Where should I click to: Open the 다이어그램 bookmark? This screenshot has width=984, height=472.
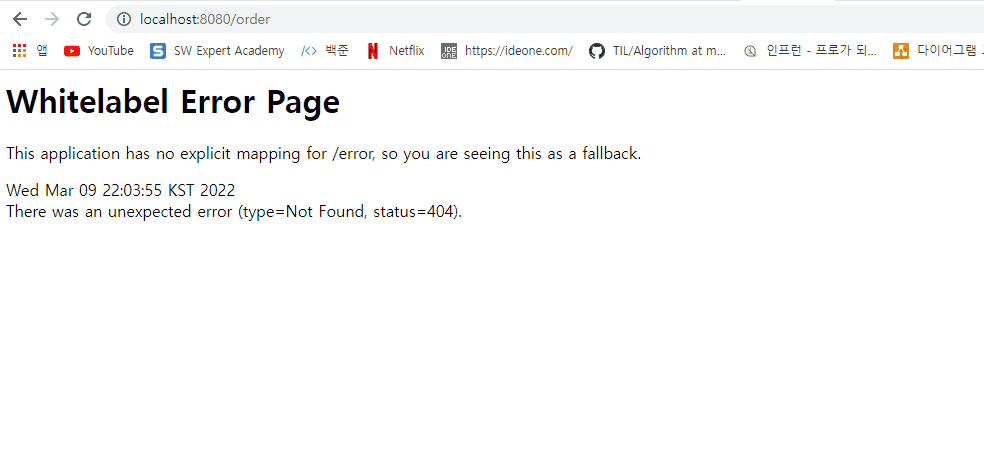(937, 51)
